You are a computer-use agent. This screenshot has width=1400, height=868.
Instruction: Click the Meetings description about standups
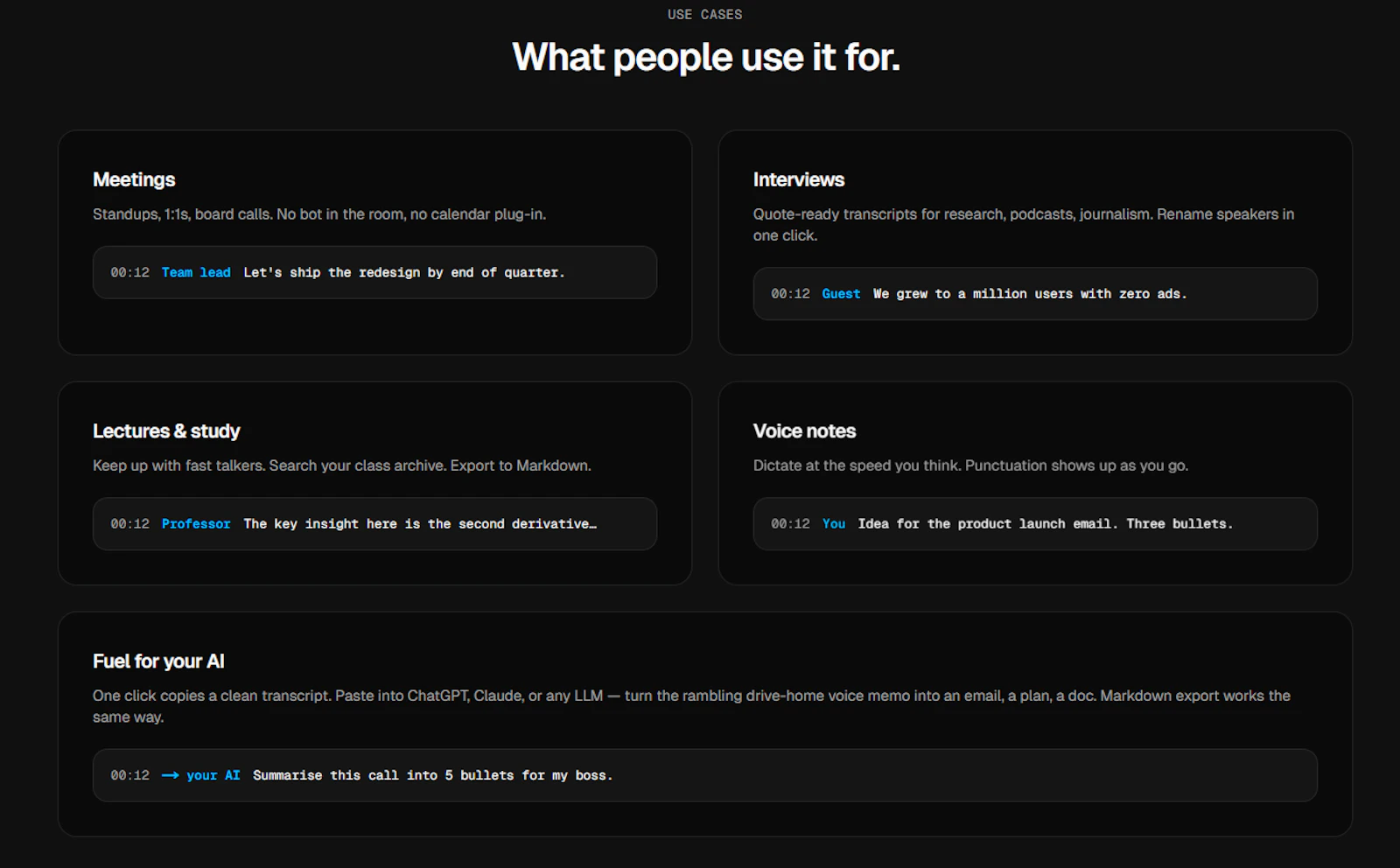coord(319,214)
